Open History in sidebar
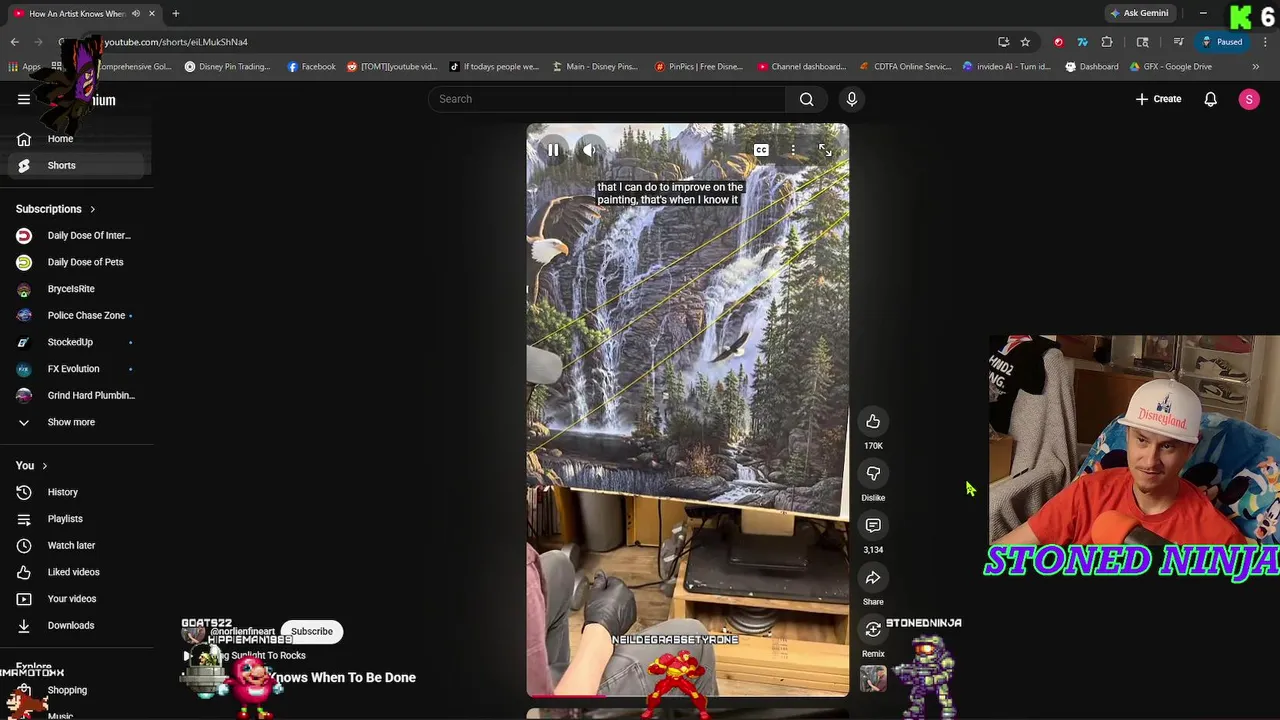This screenshot has height=720, width=1280. coord(75,492)
